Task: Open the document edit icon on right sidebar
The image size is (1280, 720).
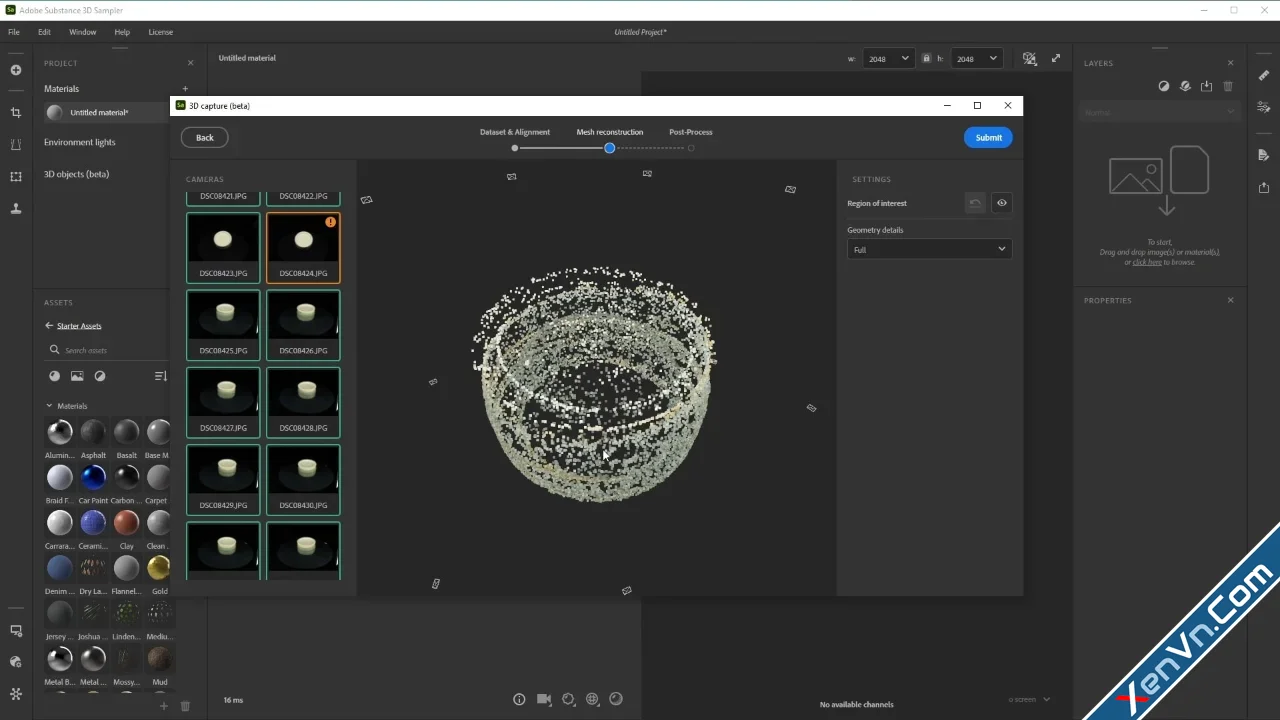Action: coord(1264,155)
